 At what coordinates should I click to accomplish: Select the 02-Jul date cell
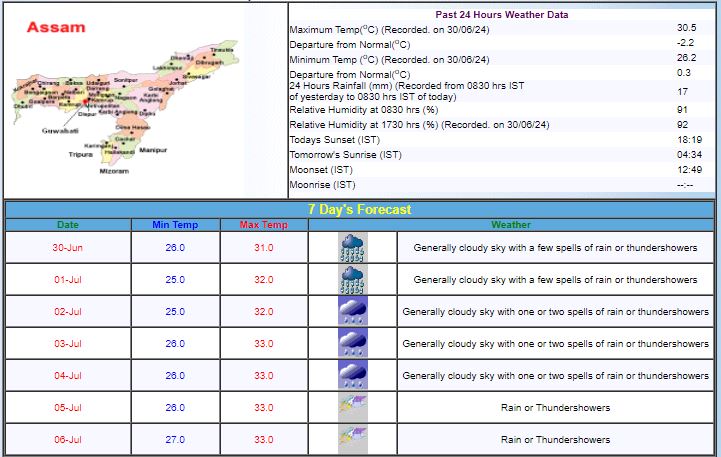tap(68, 311)
